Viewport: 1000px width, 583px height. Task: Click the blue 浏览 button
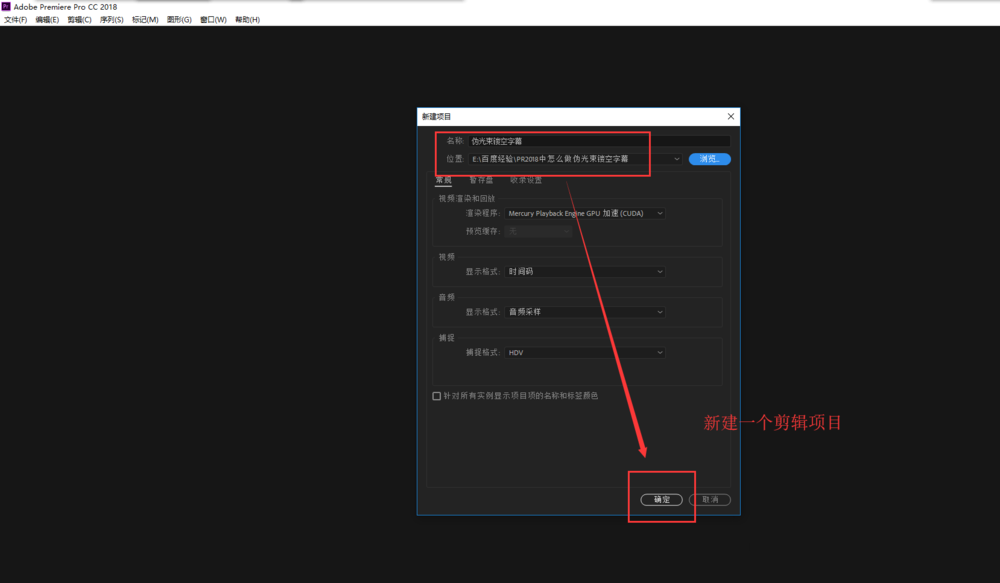pyautogui.click(x=710, y=159)
